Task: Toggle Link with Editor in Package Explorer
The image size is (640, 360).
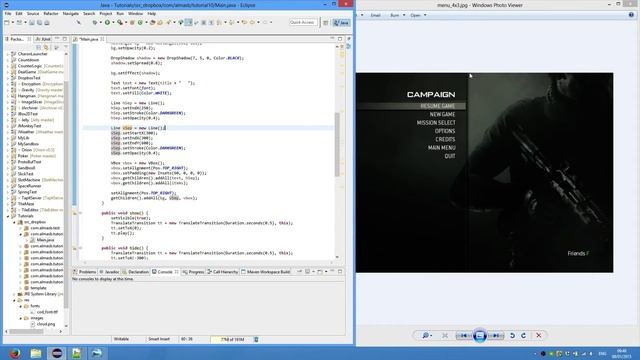Action: coord(46,47)
